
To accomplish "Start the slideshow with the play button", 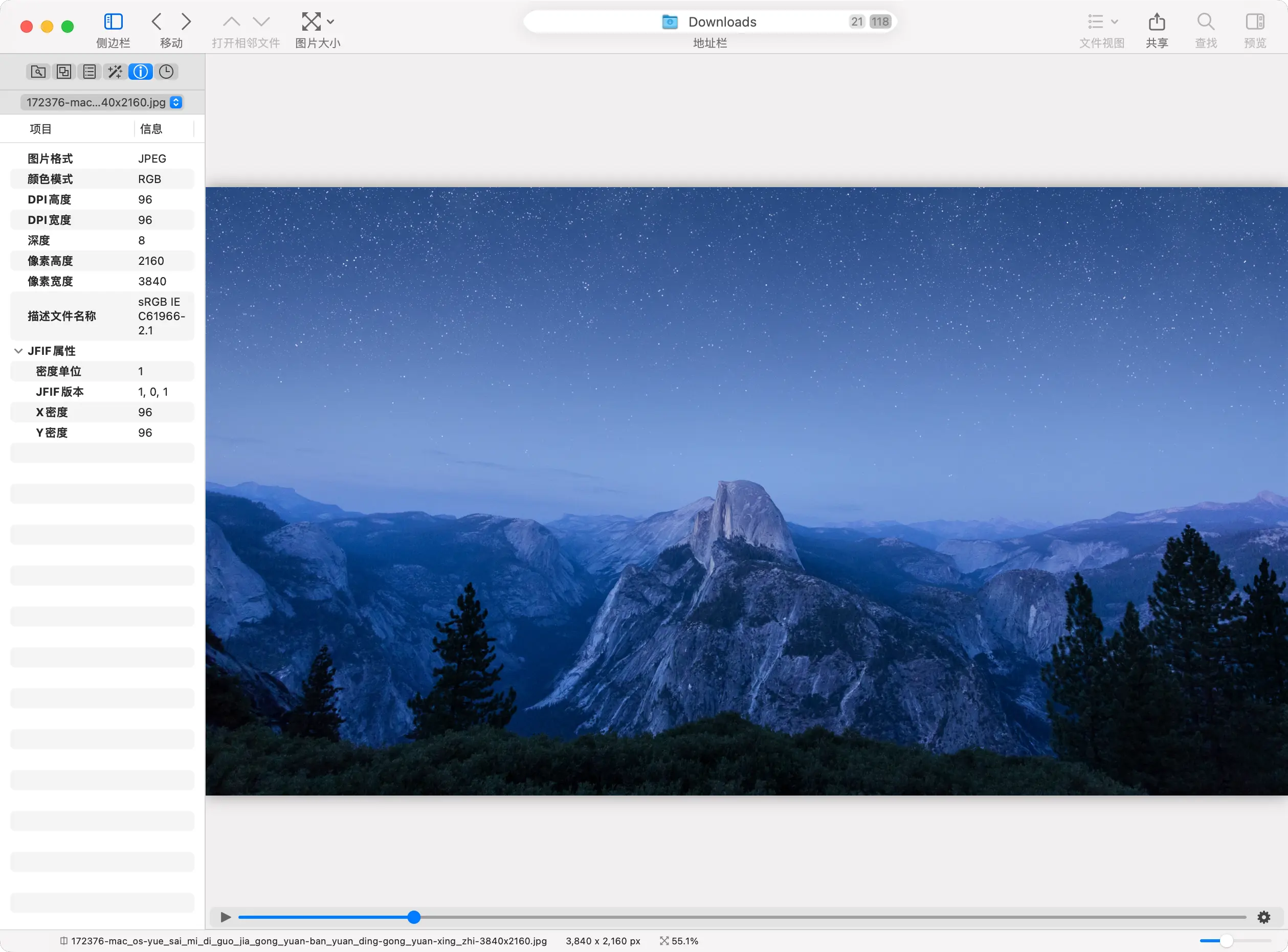I will click(x=226, y=917).
